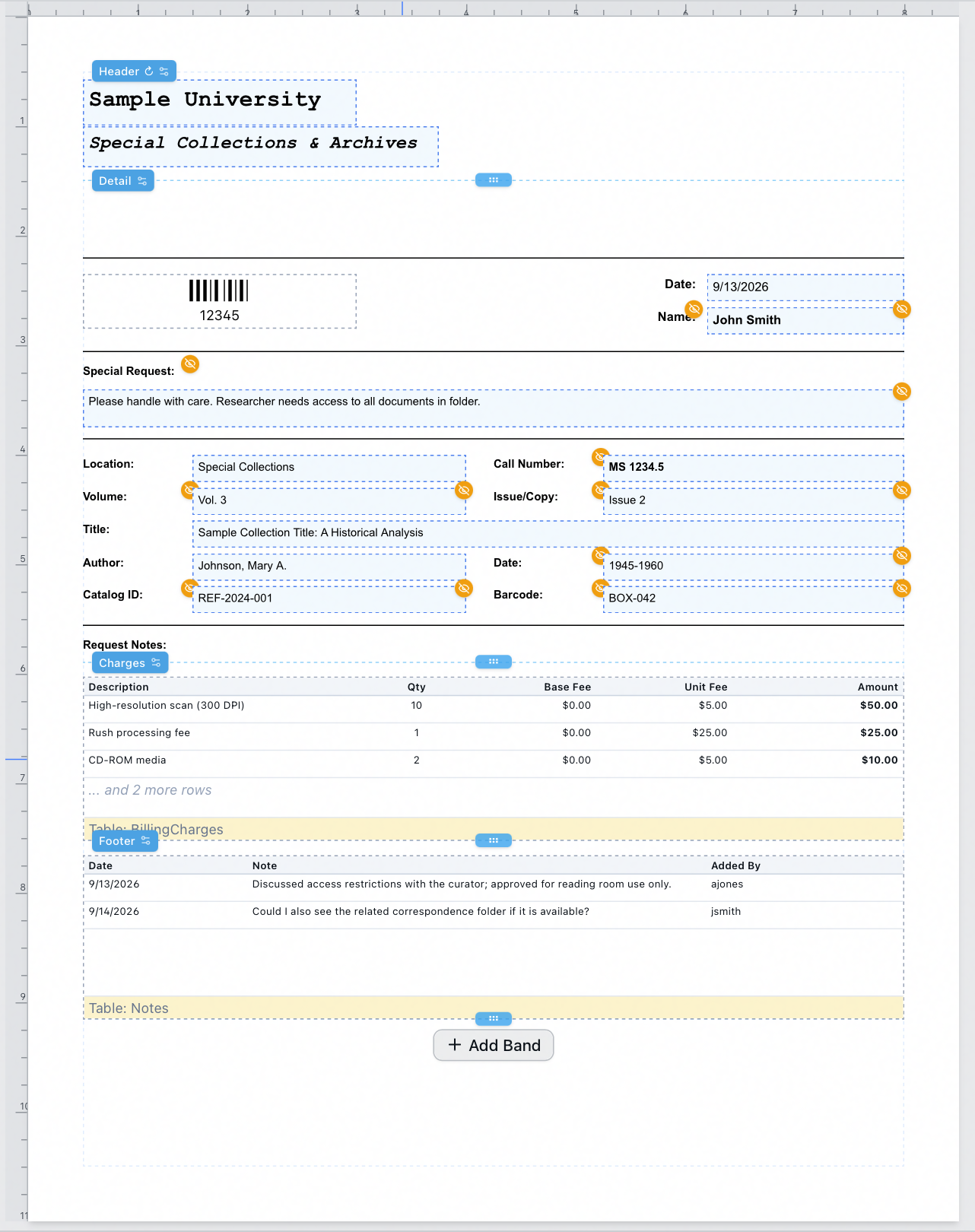Click the Location: label

[x=108, y=464]
